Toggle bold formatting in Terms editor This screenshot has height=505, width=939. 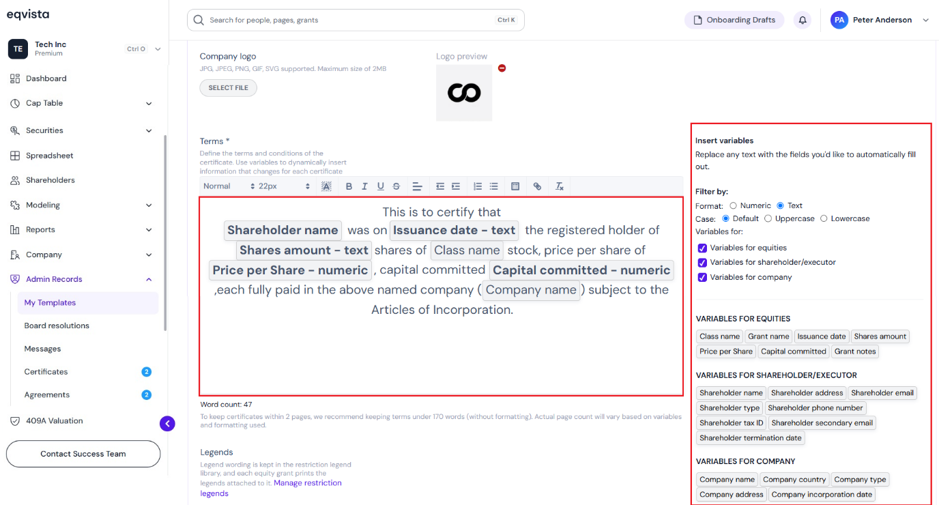click(x=349, y=186)
